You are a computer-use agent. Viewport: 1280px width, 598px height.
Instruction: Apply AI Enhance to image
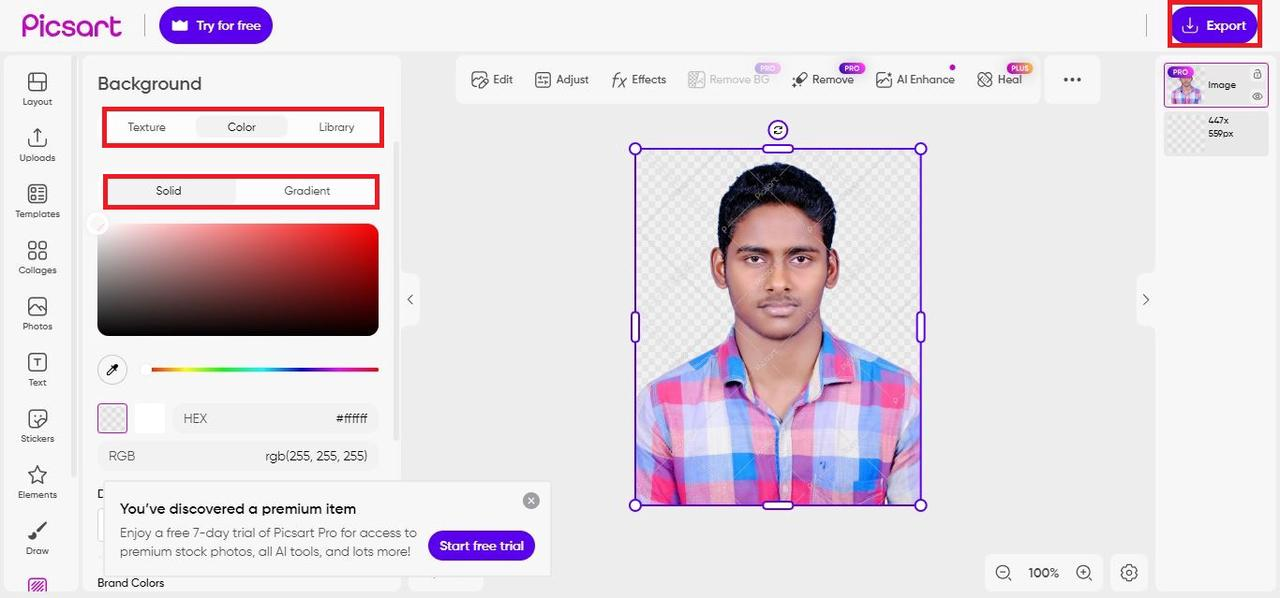click(915, 79)
